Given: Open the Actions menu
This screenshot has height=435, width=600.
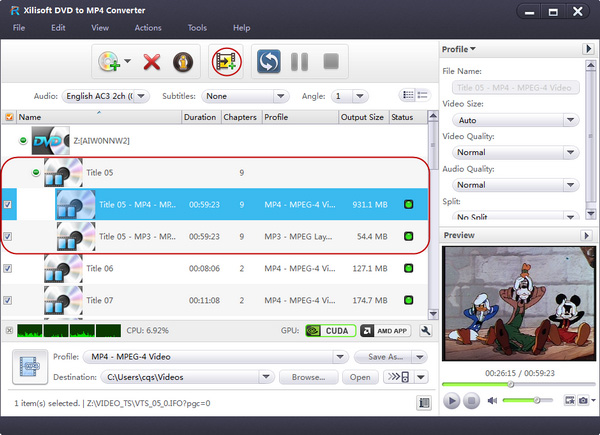Looking at the screenshot, I should [148, 28].
